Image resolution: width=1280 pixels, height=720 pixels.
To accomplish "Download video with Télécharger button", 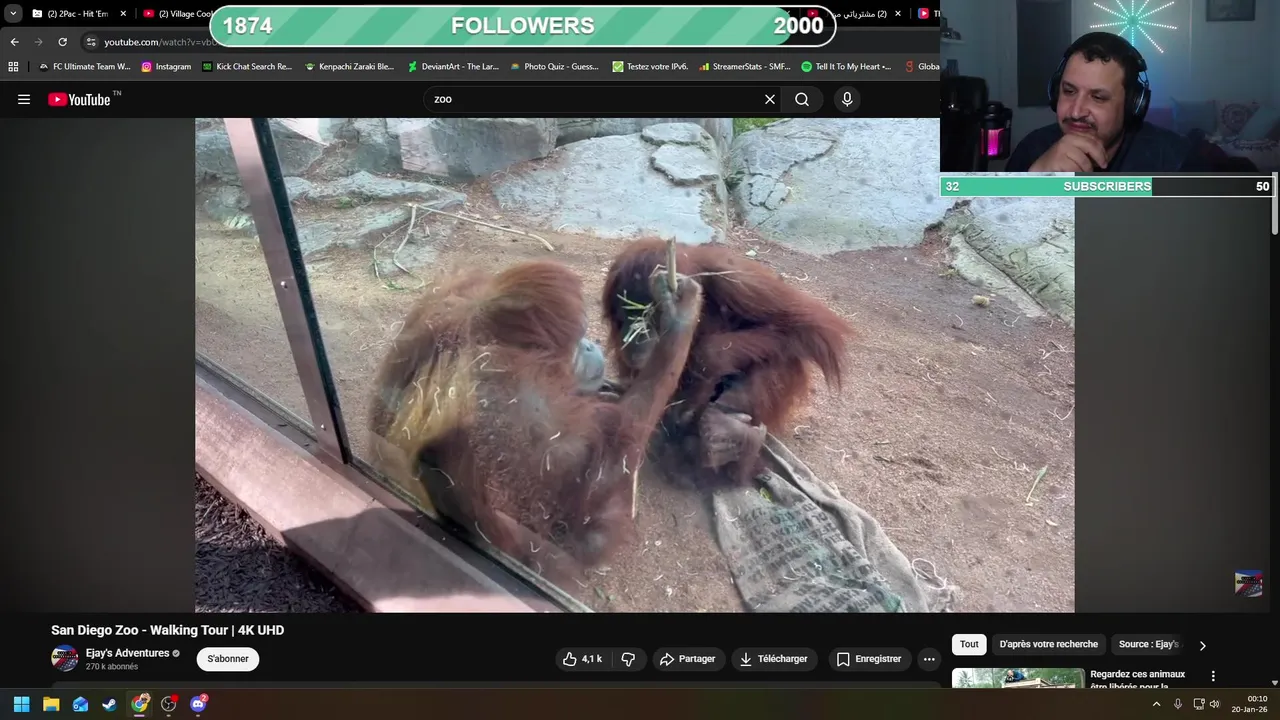I will click(x=773, y=659).
